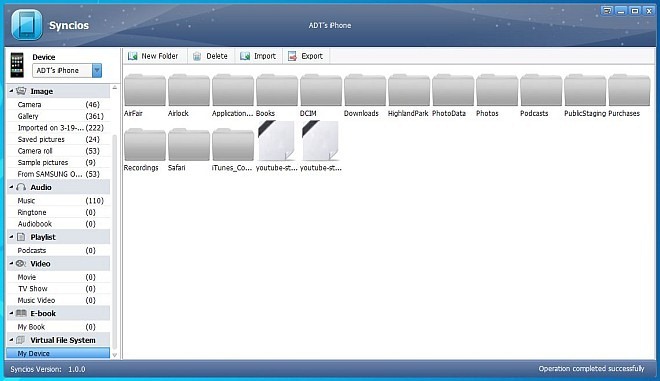The width and height of the screenshot is (660, 381).
Task: Open the My Book e-book category
Action: click(59, 327)
